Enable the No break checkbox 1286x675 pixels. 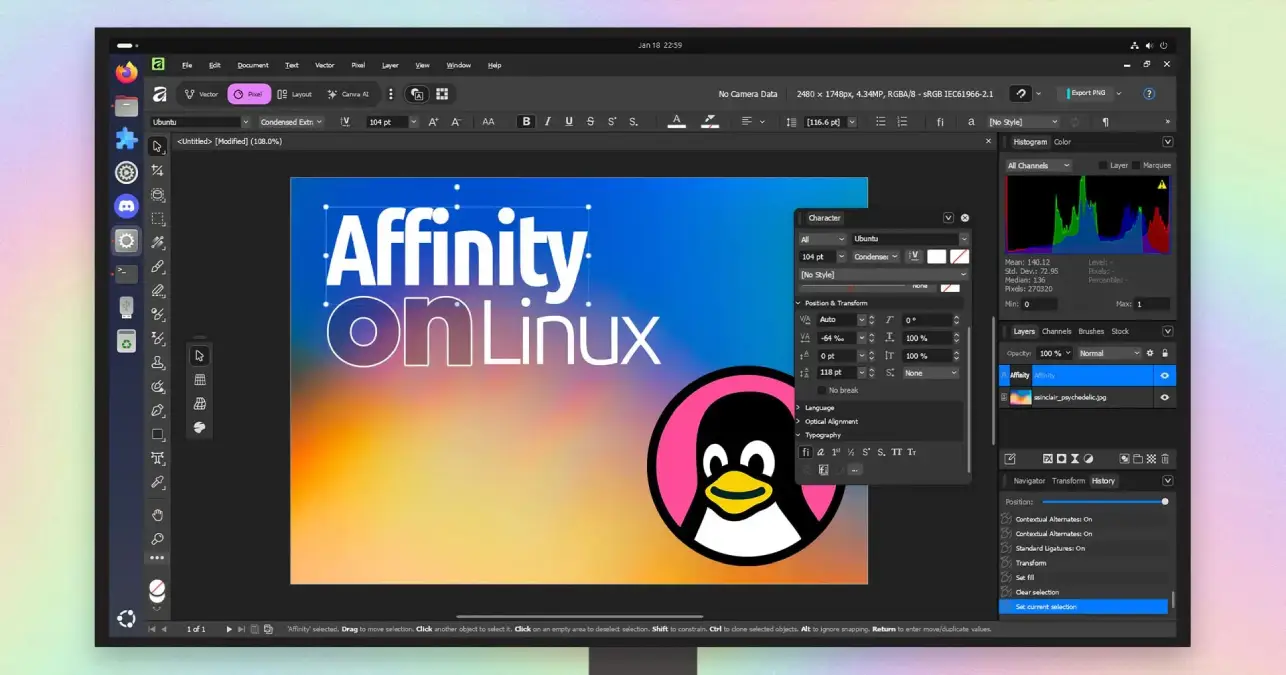click(x=822, y=390)
